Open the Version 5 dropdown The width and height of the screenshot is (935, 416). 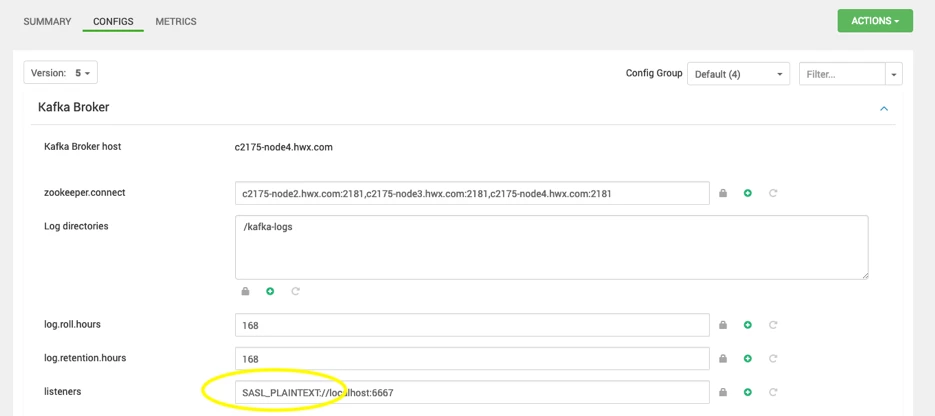click(60, 73)
